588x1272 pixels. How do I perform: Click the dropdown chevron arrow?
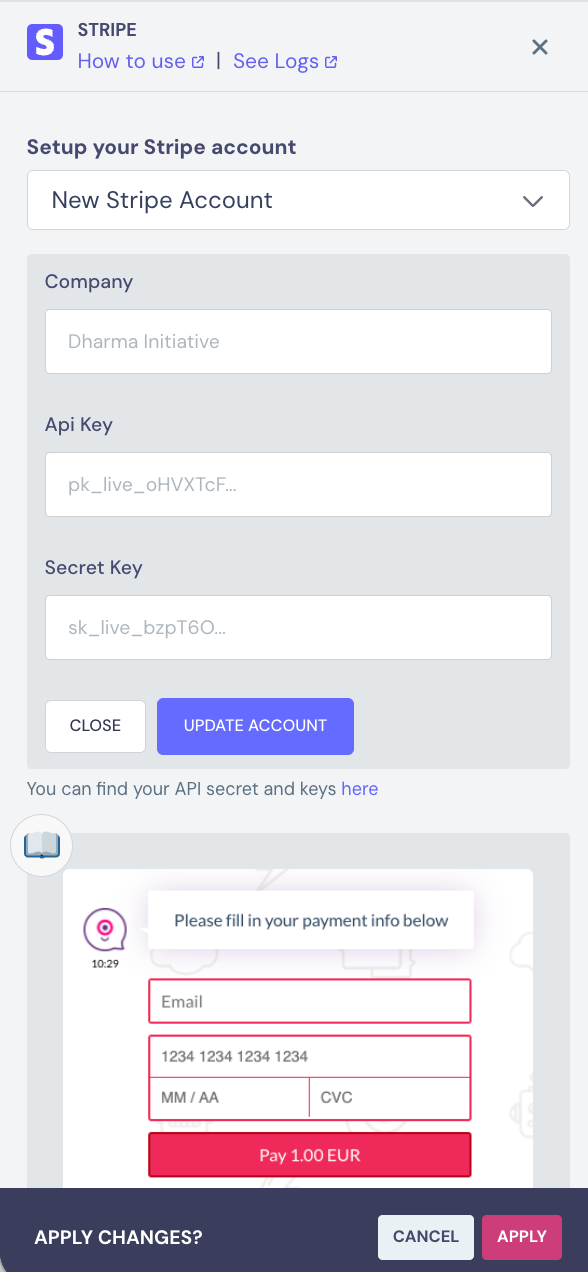(x=533, y=201)
